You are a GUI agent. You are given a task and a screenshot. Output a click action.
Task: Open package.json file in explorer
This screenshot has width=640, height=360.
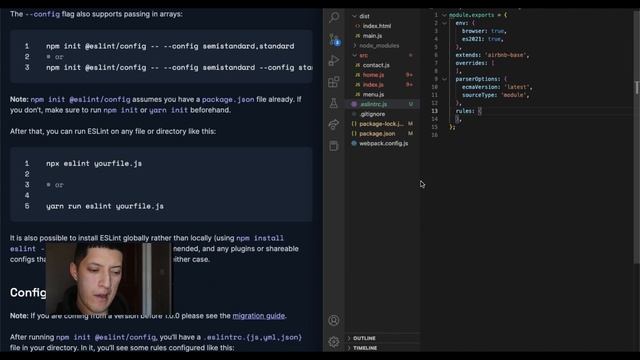click(x=377, y=134)
